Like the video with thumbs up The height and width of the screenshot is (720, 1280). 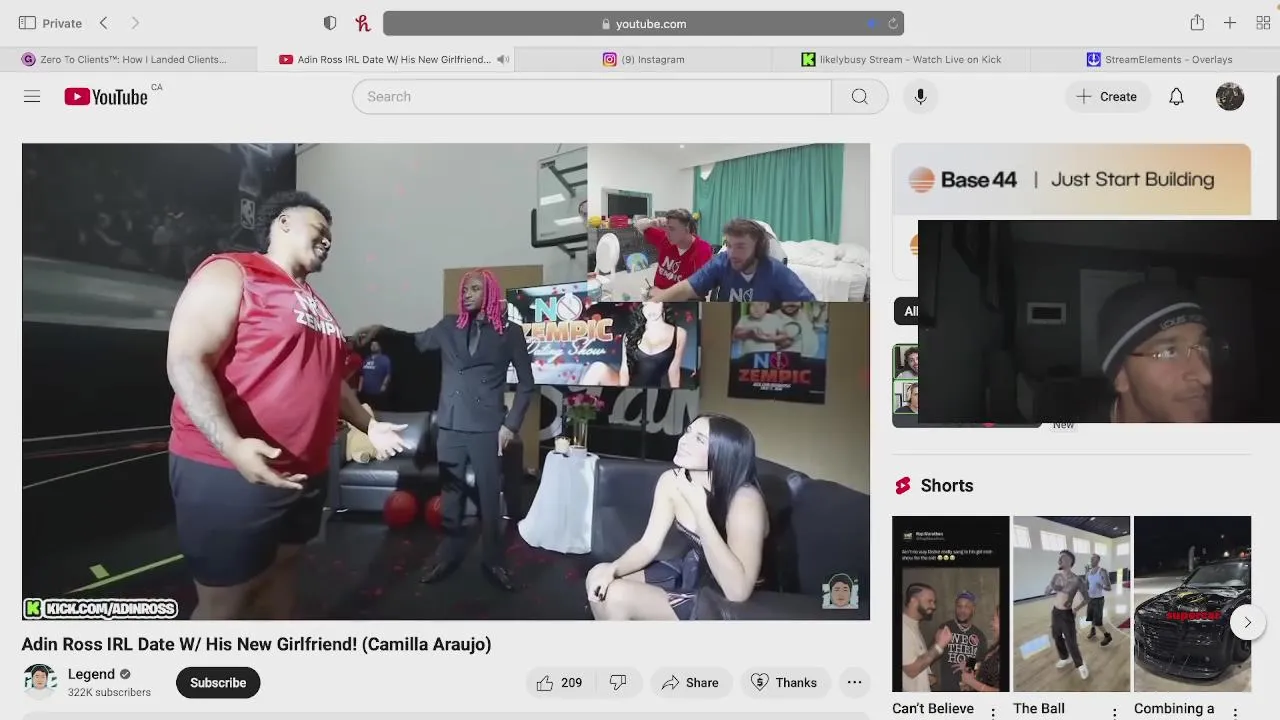(x=559, y=682)
